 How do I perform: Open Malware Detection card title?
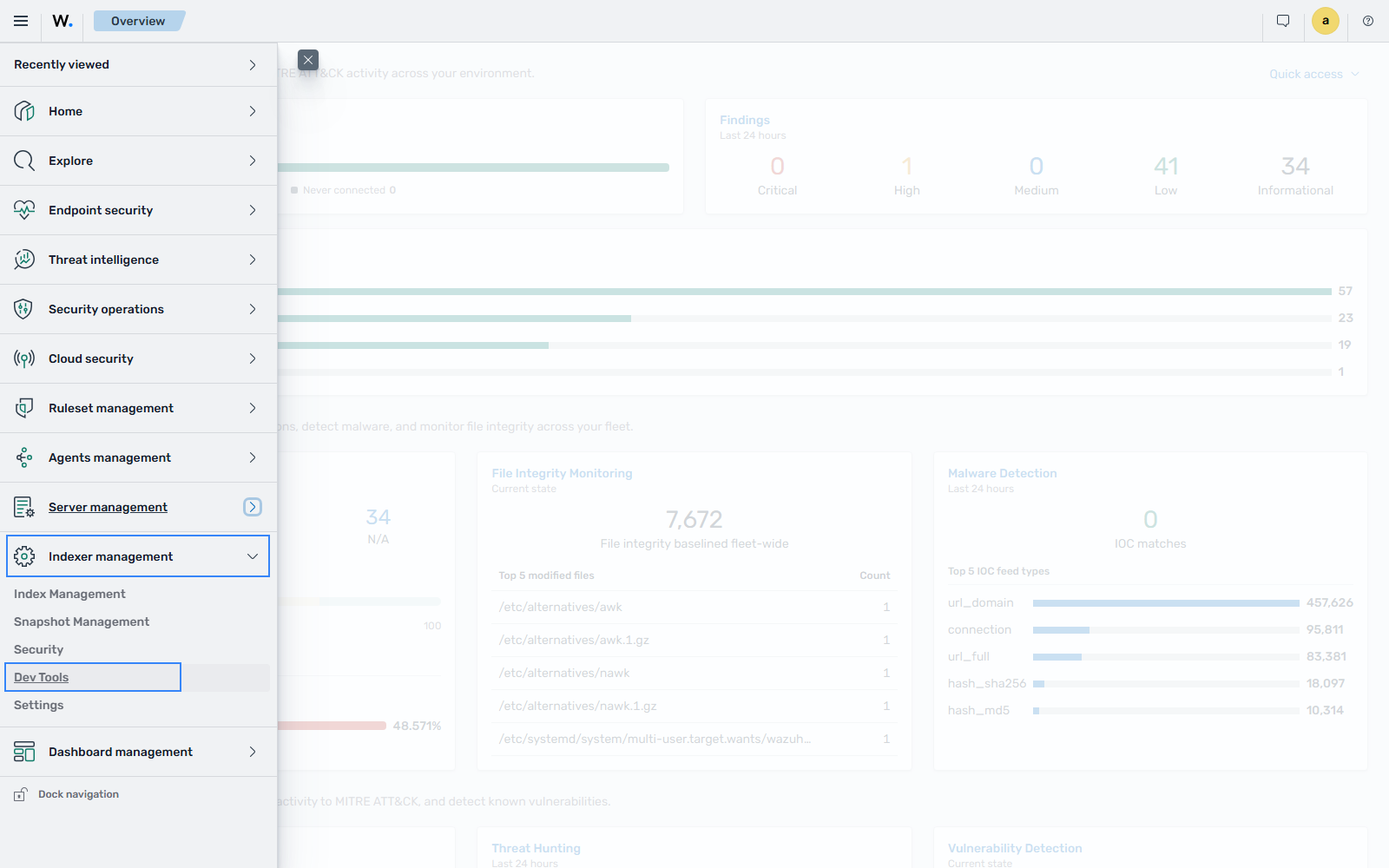[x=1002, y=473]
